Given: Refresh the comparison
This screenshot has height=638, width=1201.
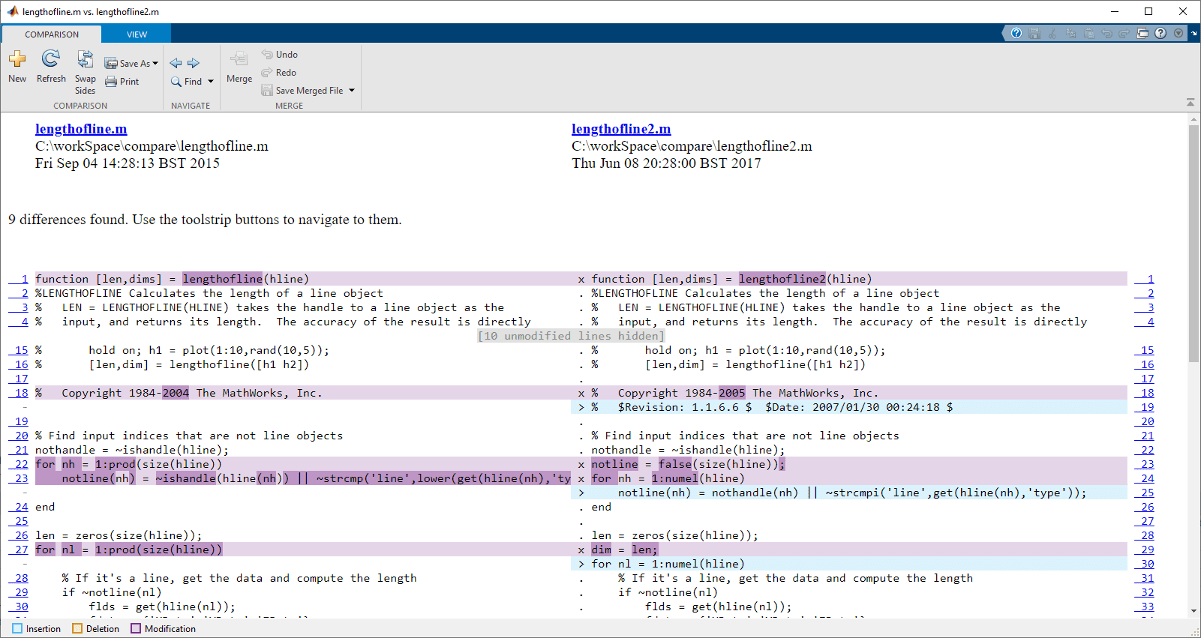Looking at the screenshot, I should click(x=51, y=67).
